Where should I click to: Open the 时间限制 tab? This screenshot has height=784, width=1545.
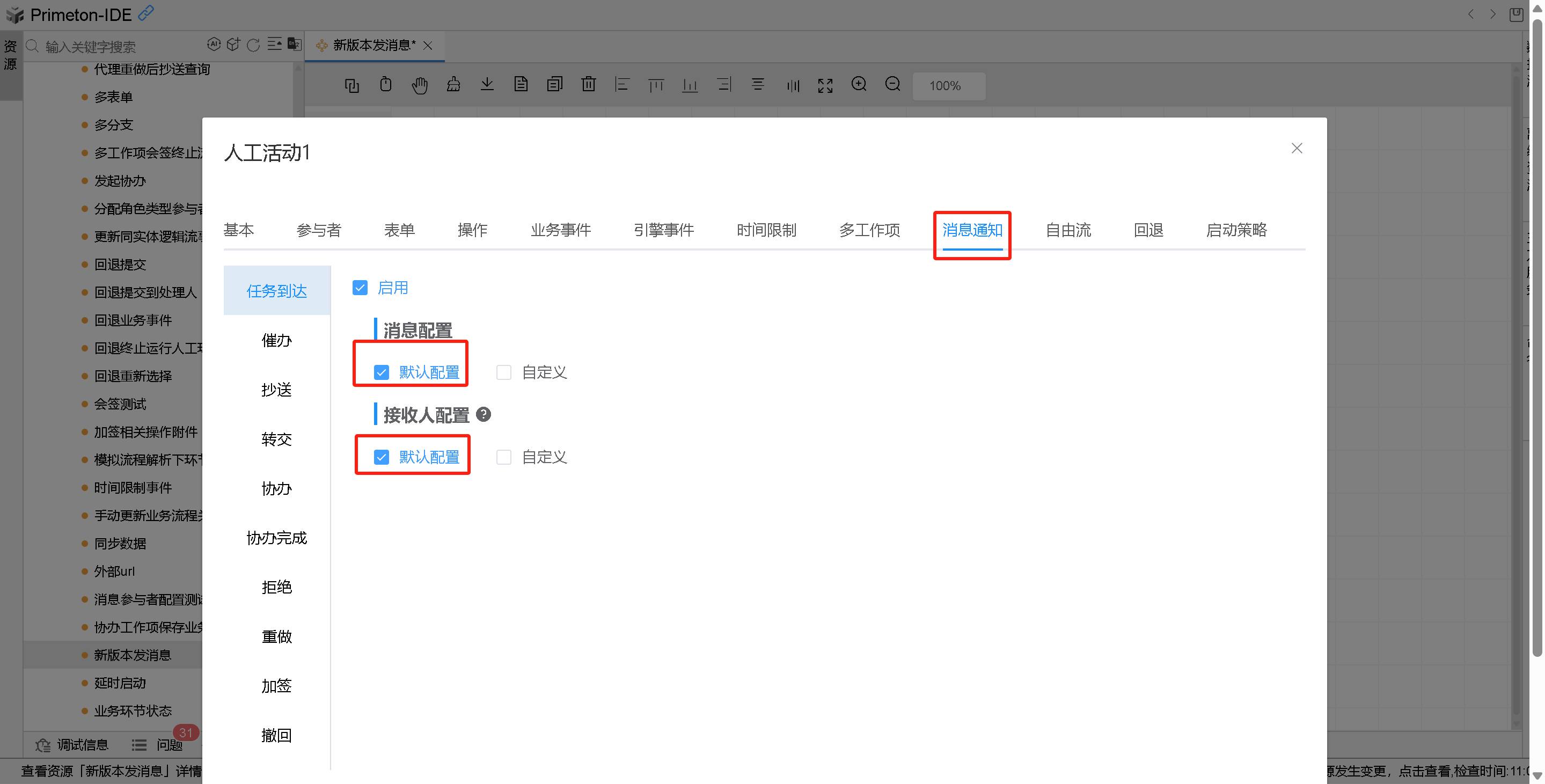(766, 230)
